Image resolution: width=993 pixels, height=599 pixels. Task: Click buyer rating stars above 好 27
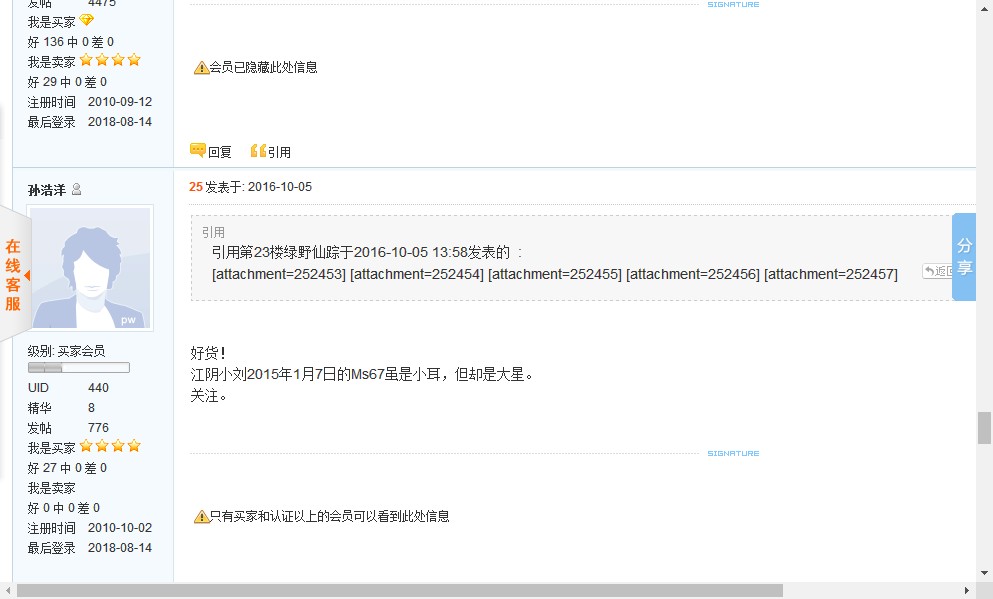pos(110,446)
